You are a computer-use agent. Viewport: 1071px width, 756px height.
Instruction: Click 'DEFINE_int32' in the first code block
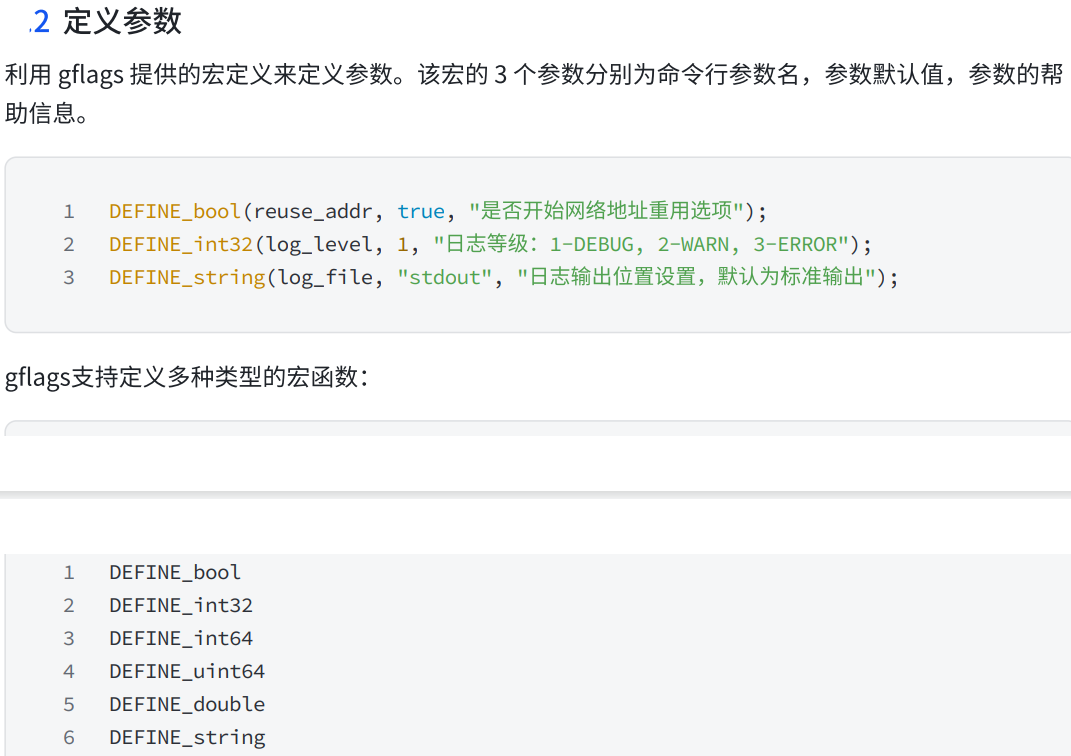click(181, 244)
